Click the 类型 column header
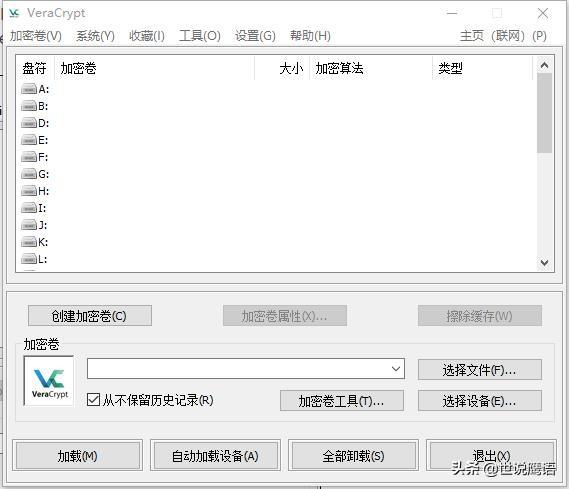The height and width of the screenshot is (489, 569). [483, 68]
